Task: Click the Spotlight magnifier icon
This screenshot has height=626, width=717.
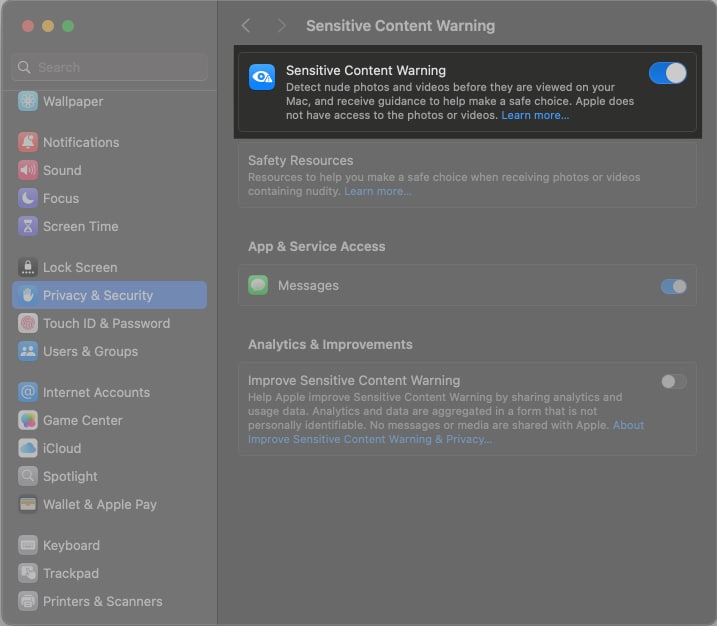Action: [28, 476]
